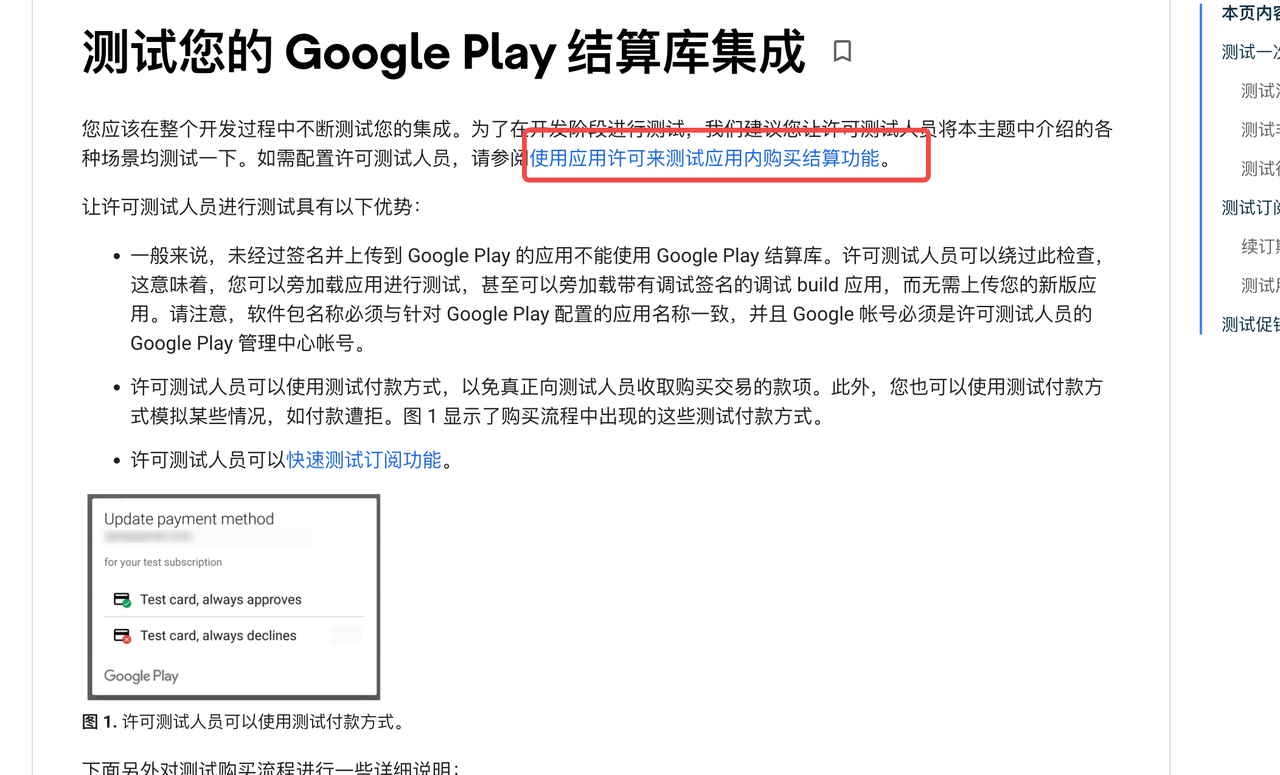Click the 本页内容 table of contents header
The height and width of the screenshot is (775, 1280).
tap(1251, 13)
